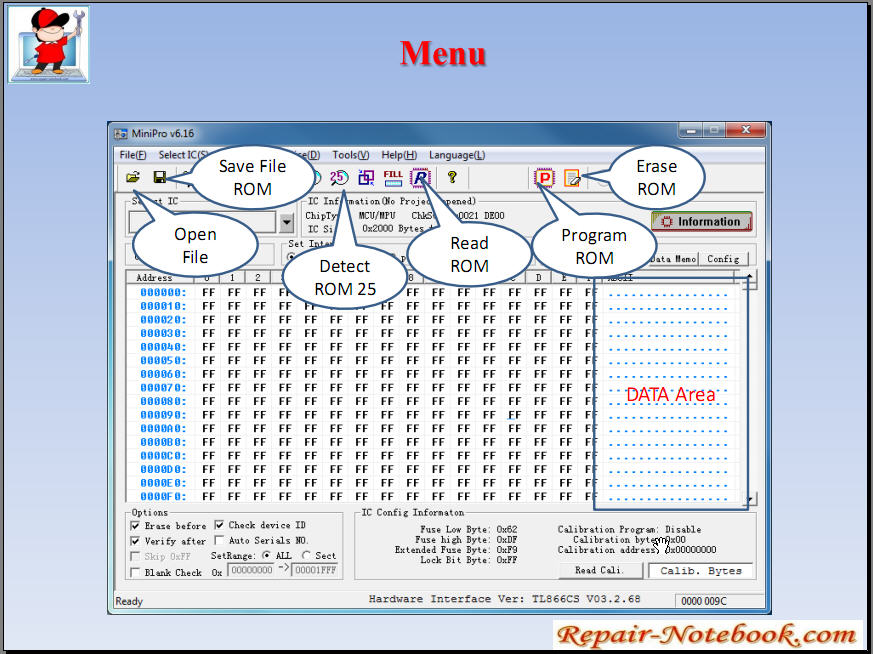The image size is (873, 654).
Task: Select the ALL SetRange radio button
Action: pos(267,555)
